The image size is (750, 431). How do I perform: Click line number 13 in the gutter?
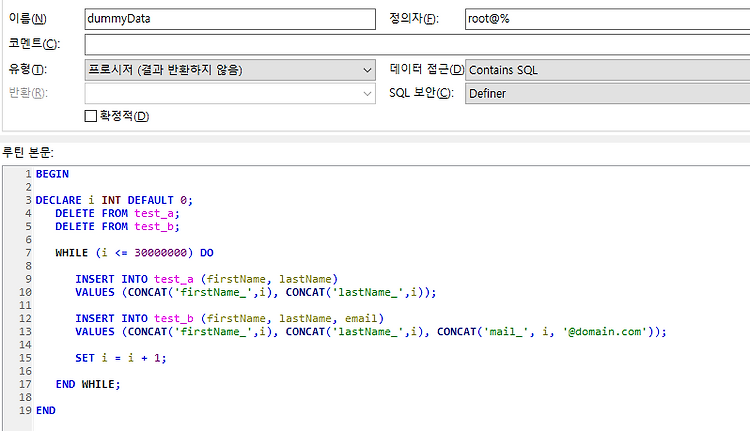[25, 332]
